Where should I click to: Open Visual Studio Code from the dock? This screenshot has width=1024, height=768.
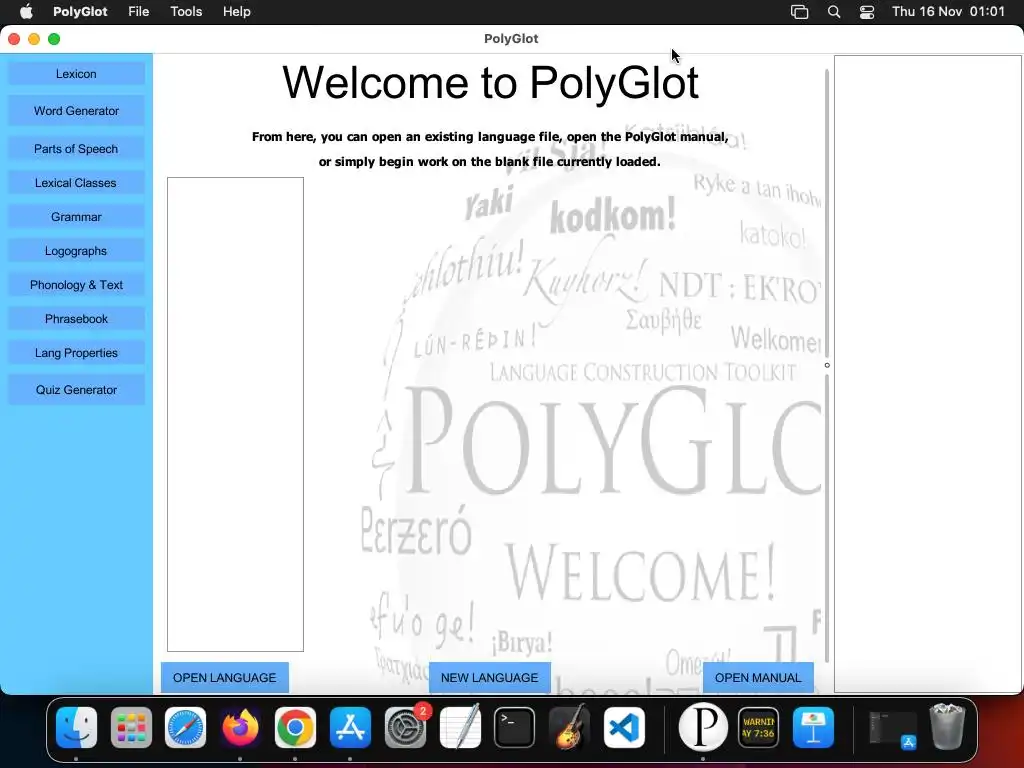[x=624, y=728]
